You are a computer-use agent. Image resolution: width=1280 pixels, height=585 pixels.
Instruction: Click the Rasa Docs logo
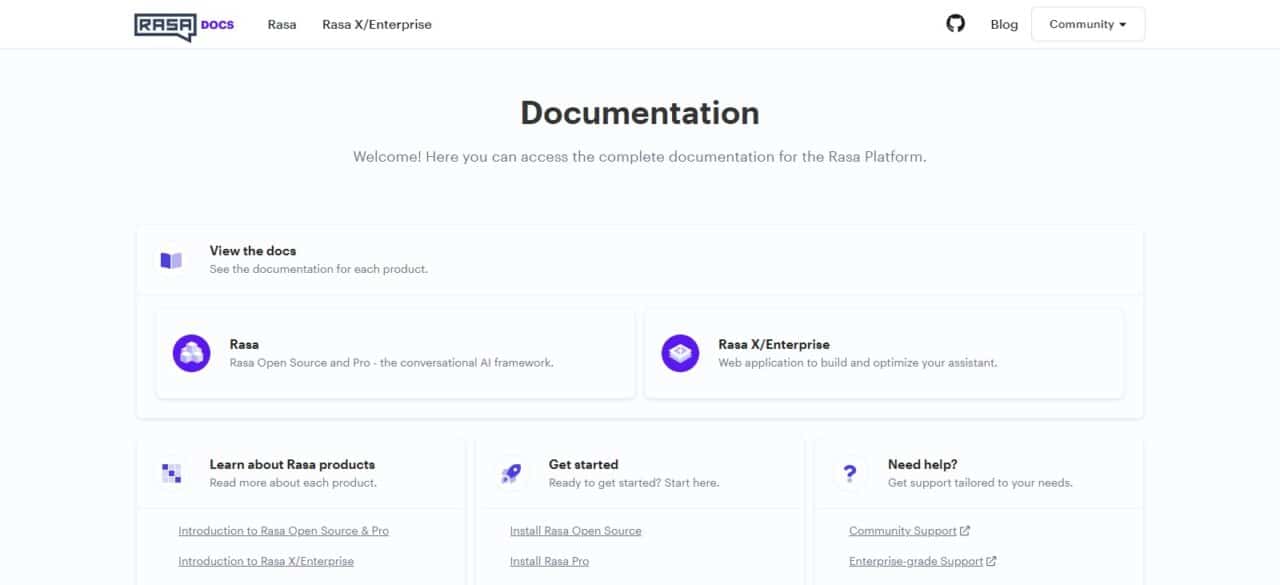point(184,25)
